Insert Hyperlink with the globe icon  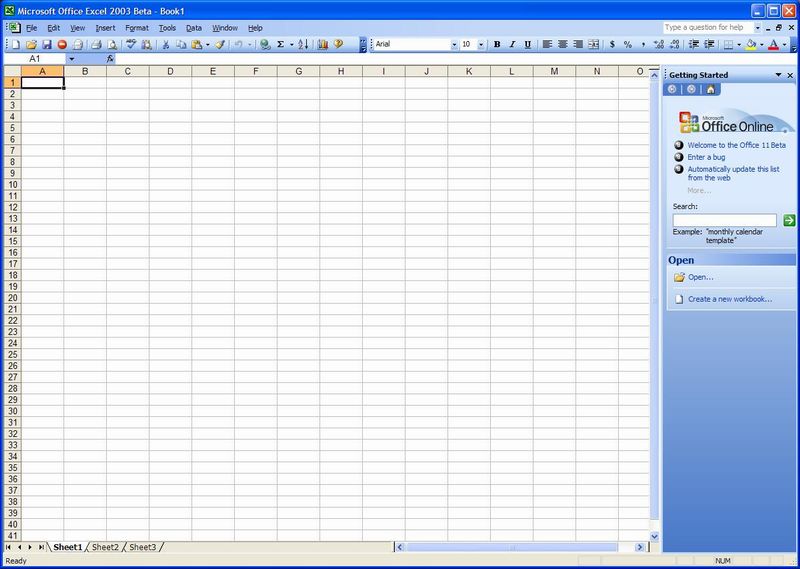265,44
